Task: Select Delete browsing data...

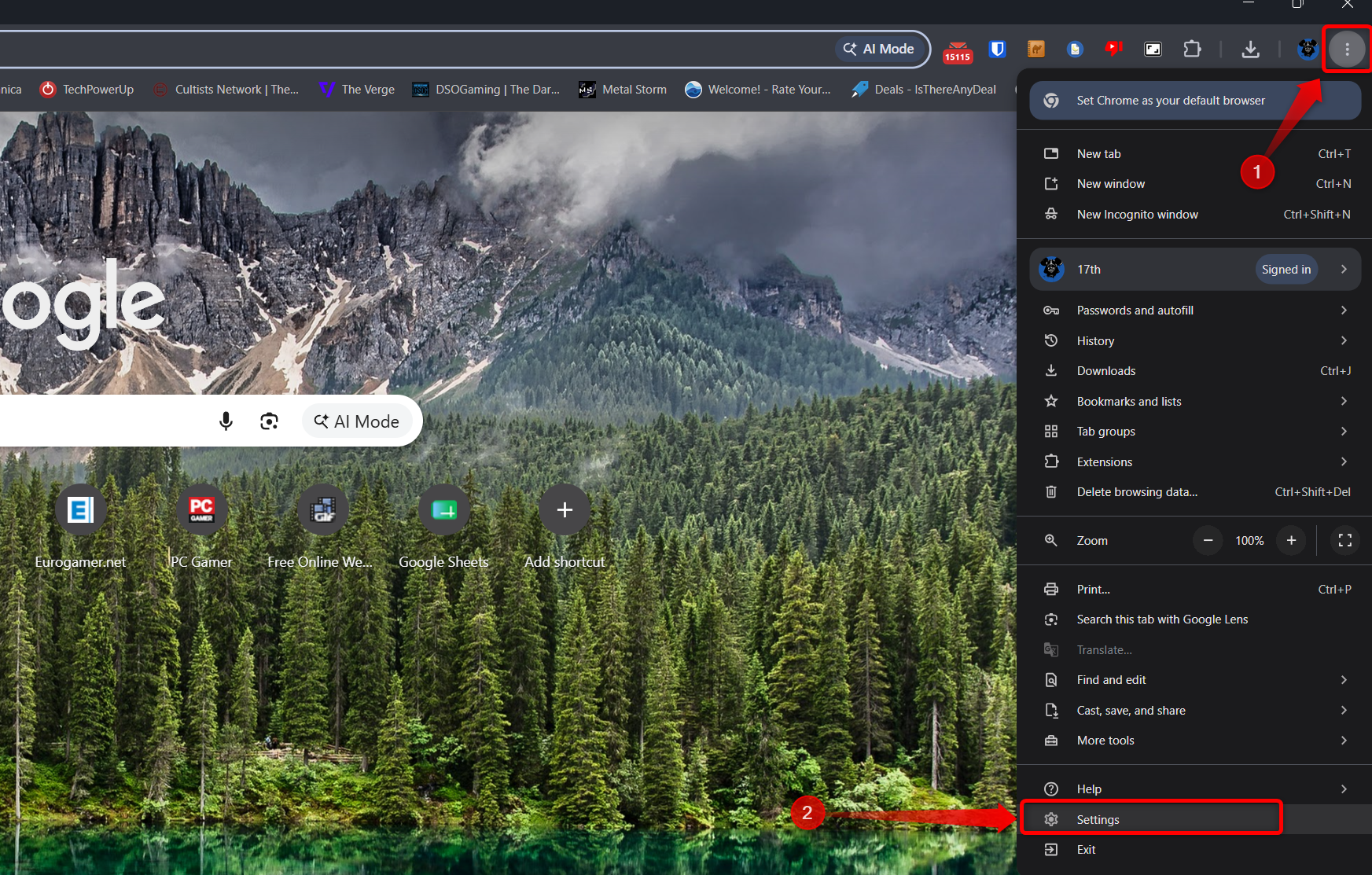Action: pyautogui.click(x=1194, y=491)
